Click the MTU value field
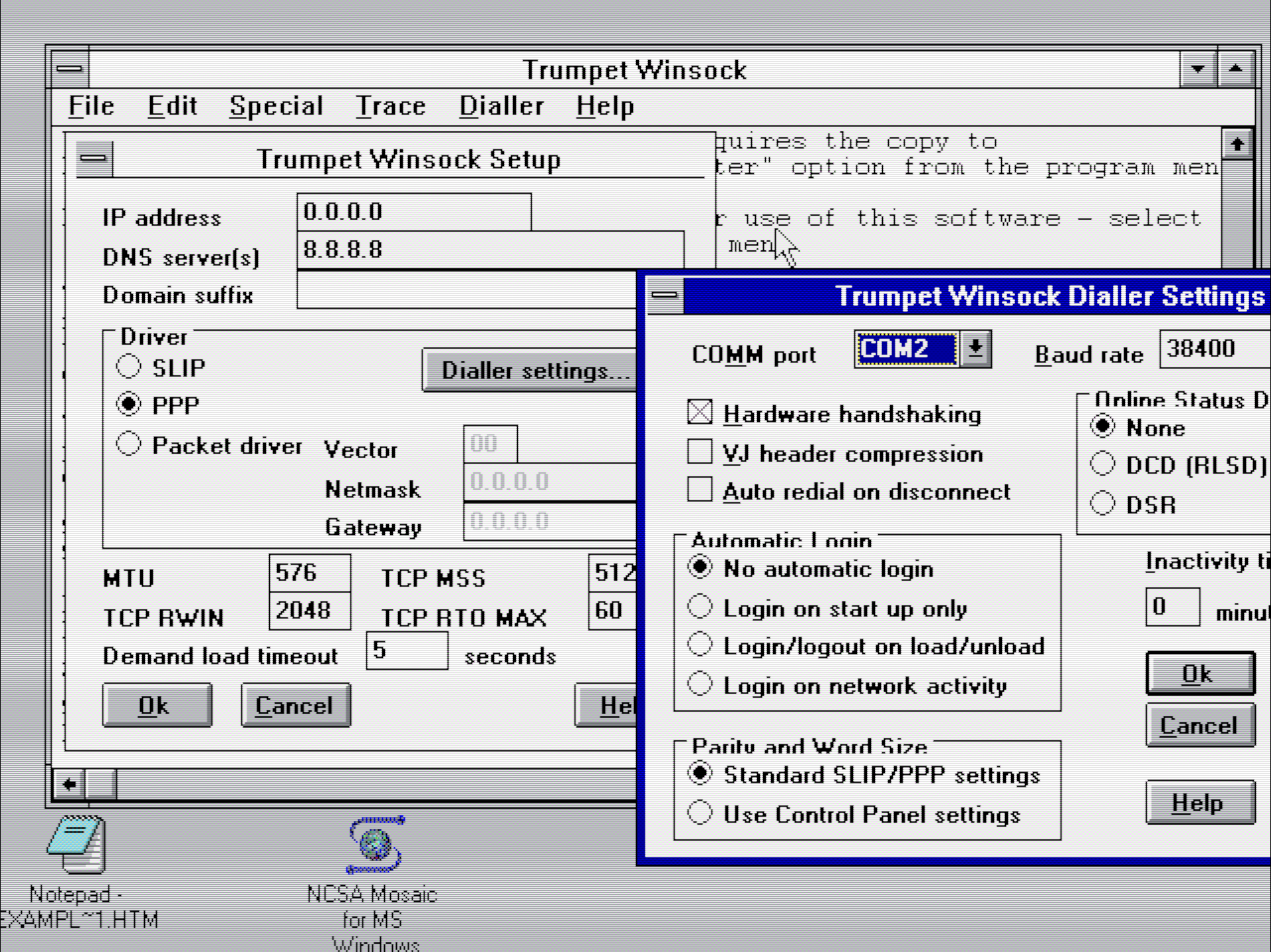This screenshot has width=1271, height=952. point(309,573)
